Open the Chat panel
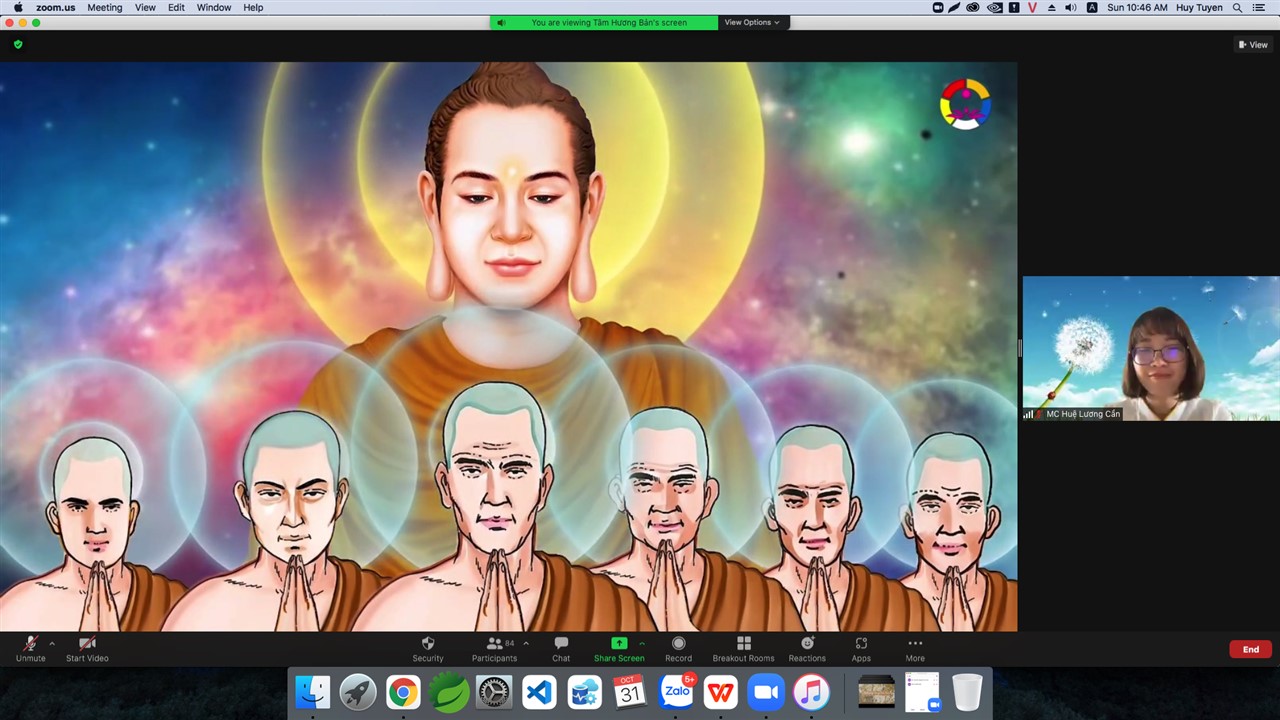 (561, 648)
